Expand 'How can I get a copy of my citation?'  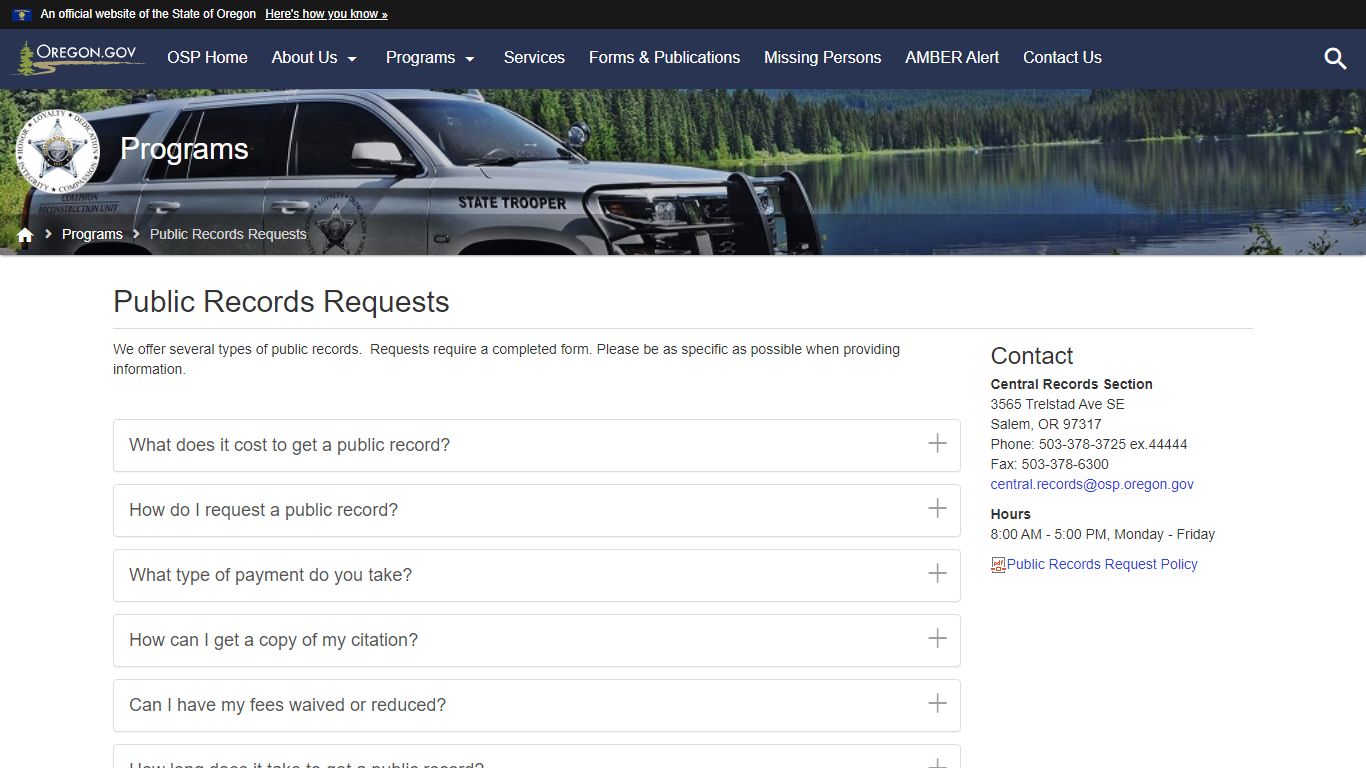point(537,640)
